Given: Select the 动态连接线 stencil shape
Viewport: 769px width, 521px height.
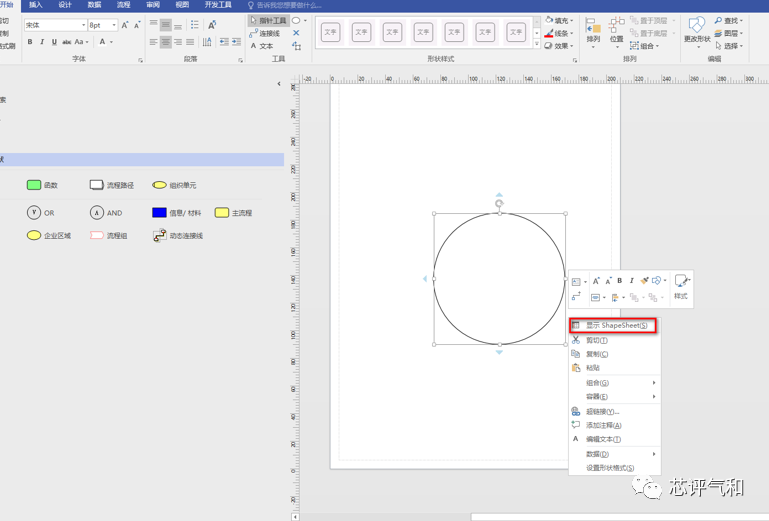Looking at the screenshot, I should click(x=178, y=235).
